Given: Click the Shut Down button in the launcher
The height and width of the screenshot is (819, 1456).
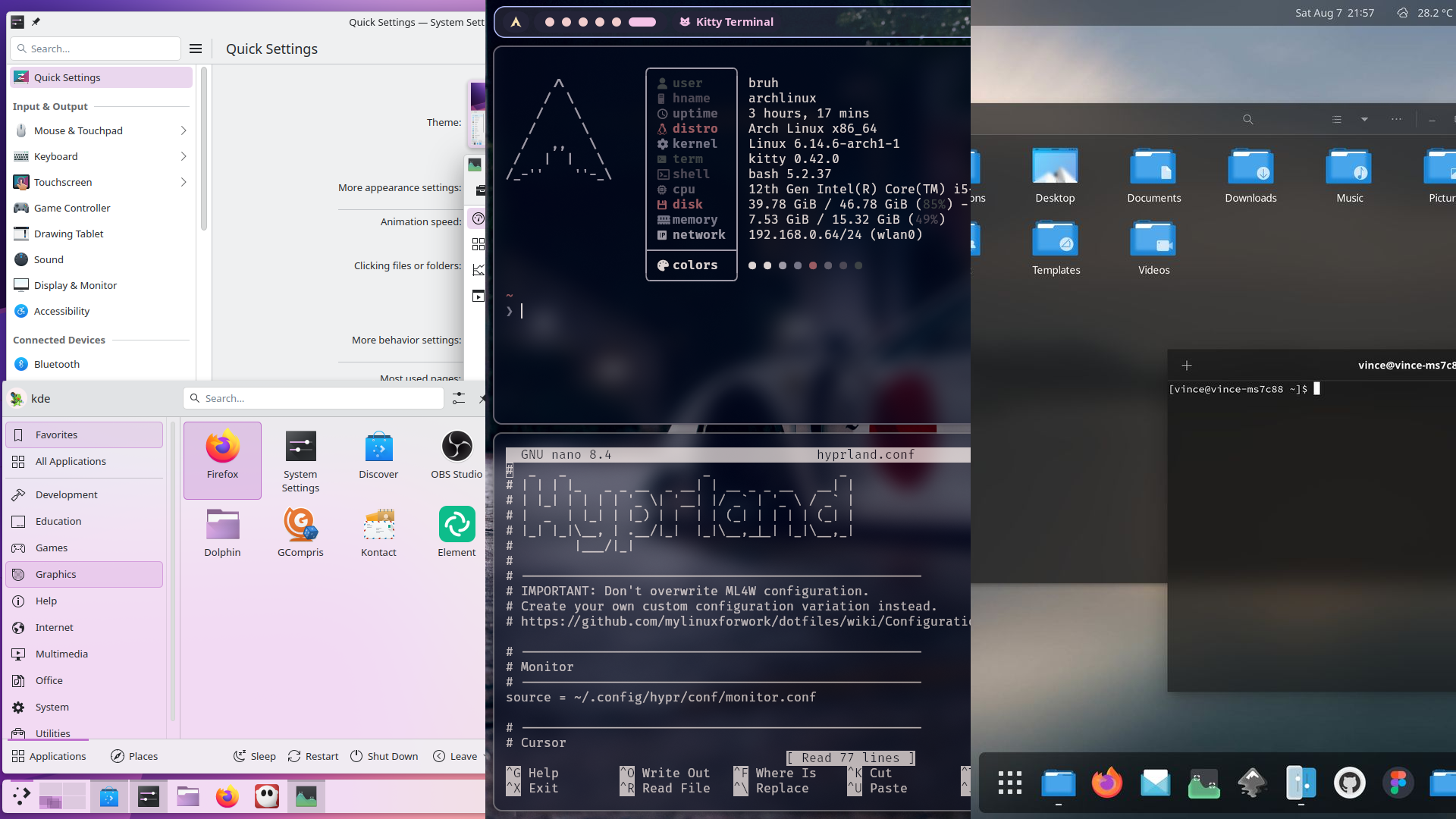Looking at the screenshot, I should tap(384, 756).
